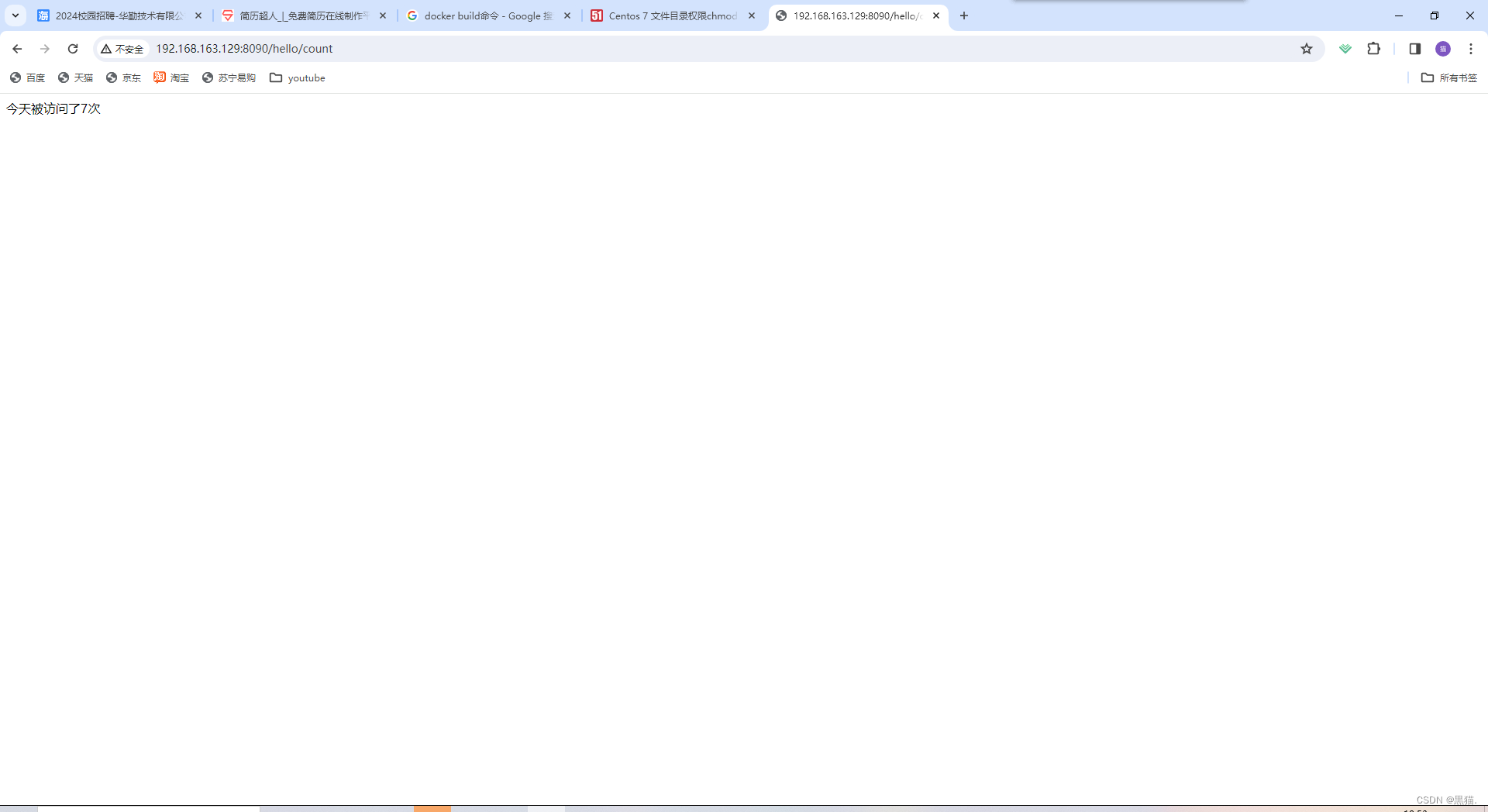Open the green extension icon
The height and width of the screenshot is (812, 1488).
click(1345, 49)
